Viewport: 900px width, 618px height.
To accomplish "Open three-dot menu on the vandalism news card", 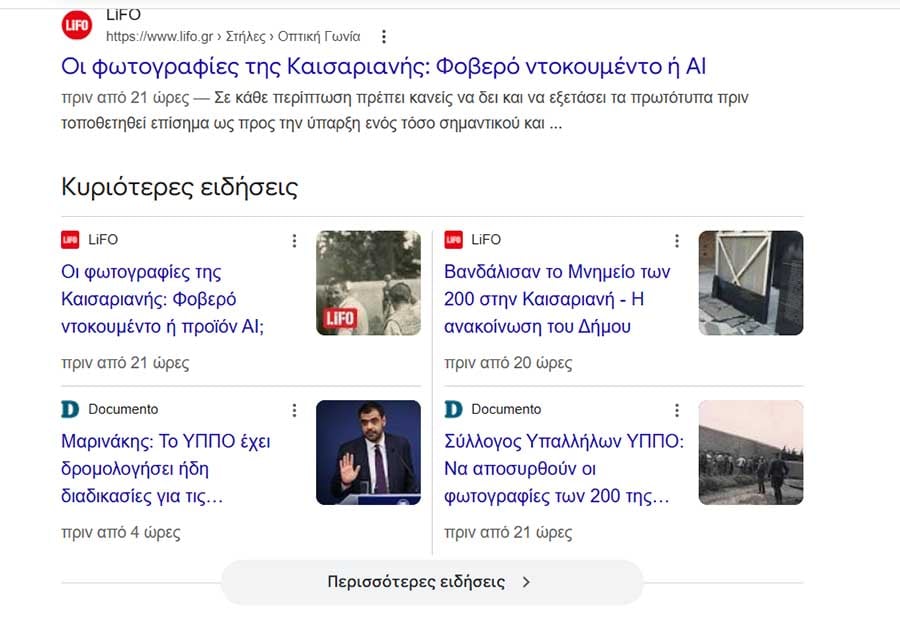I will (677, 241).
